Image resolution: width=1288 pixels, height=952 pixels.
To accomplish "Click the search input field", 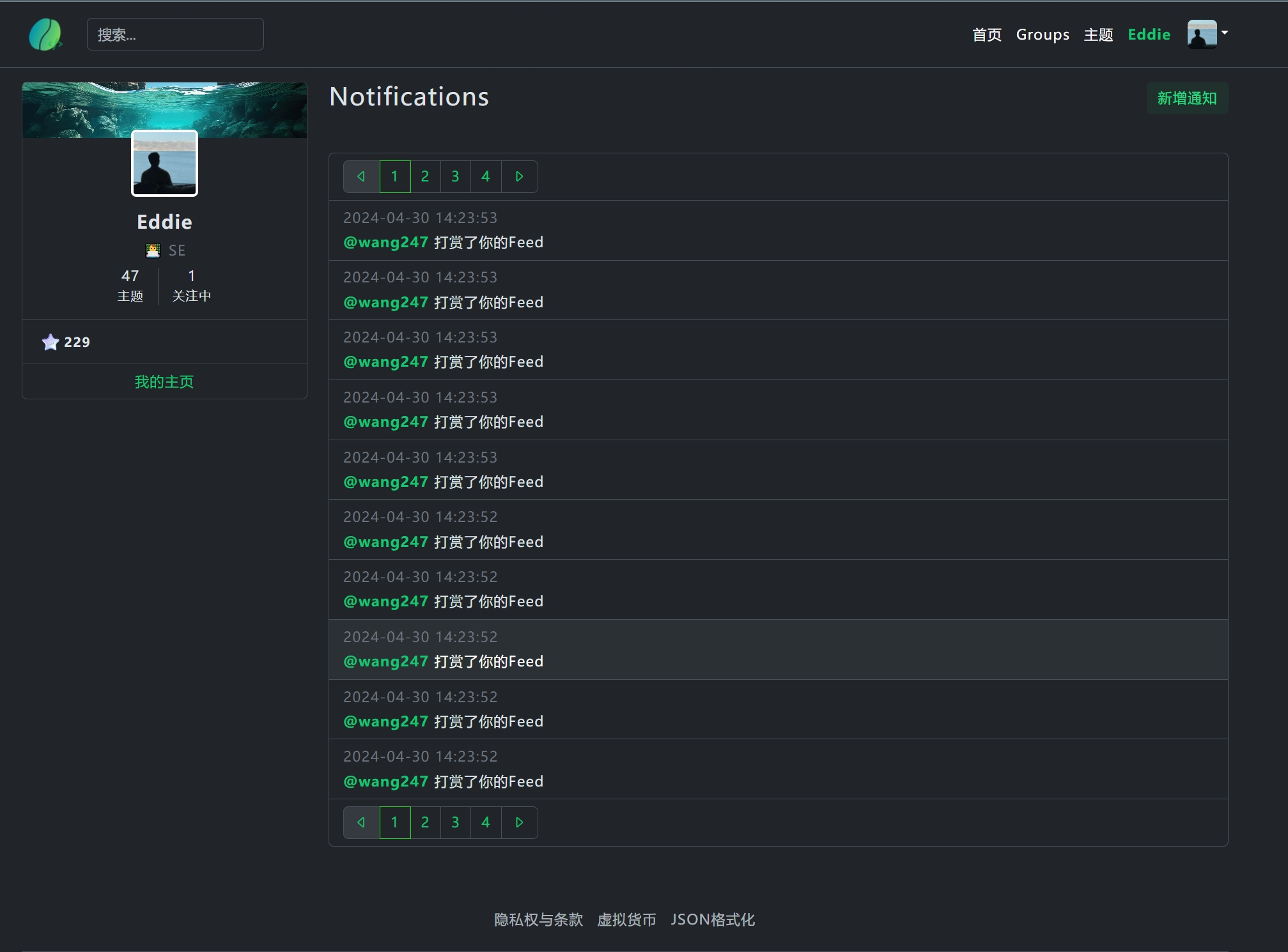I will [x=176, y=35].
